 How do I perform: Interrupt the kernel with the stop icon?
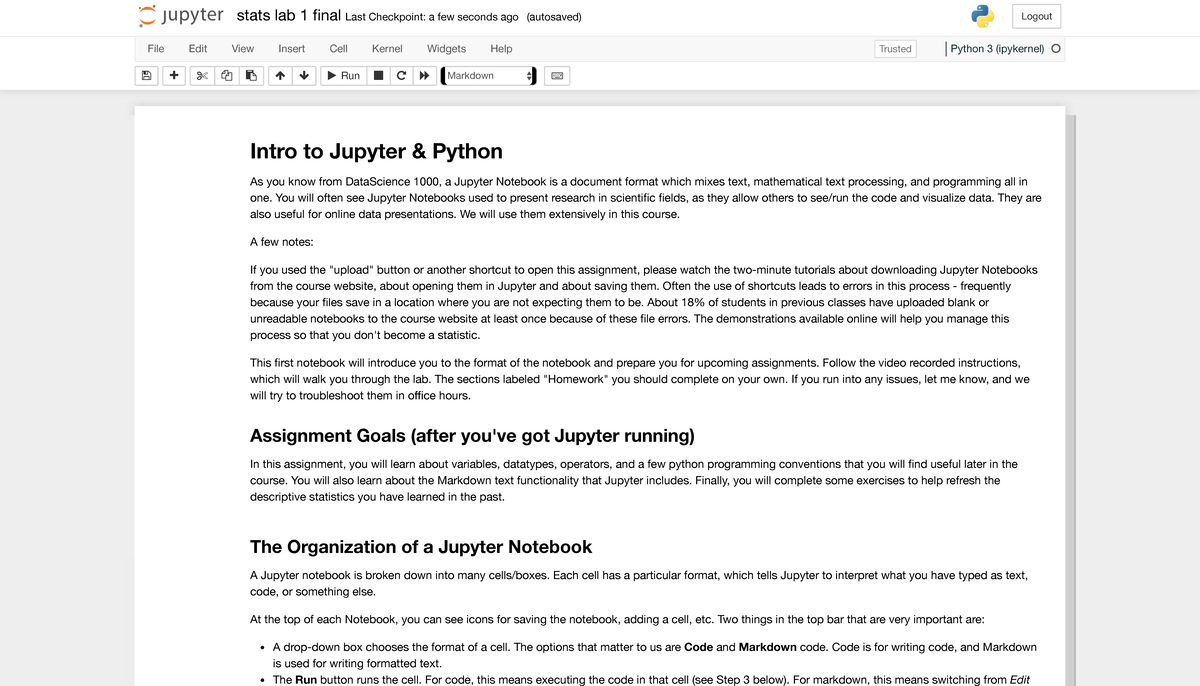[x=378, y=76]
